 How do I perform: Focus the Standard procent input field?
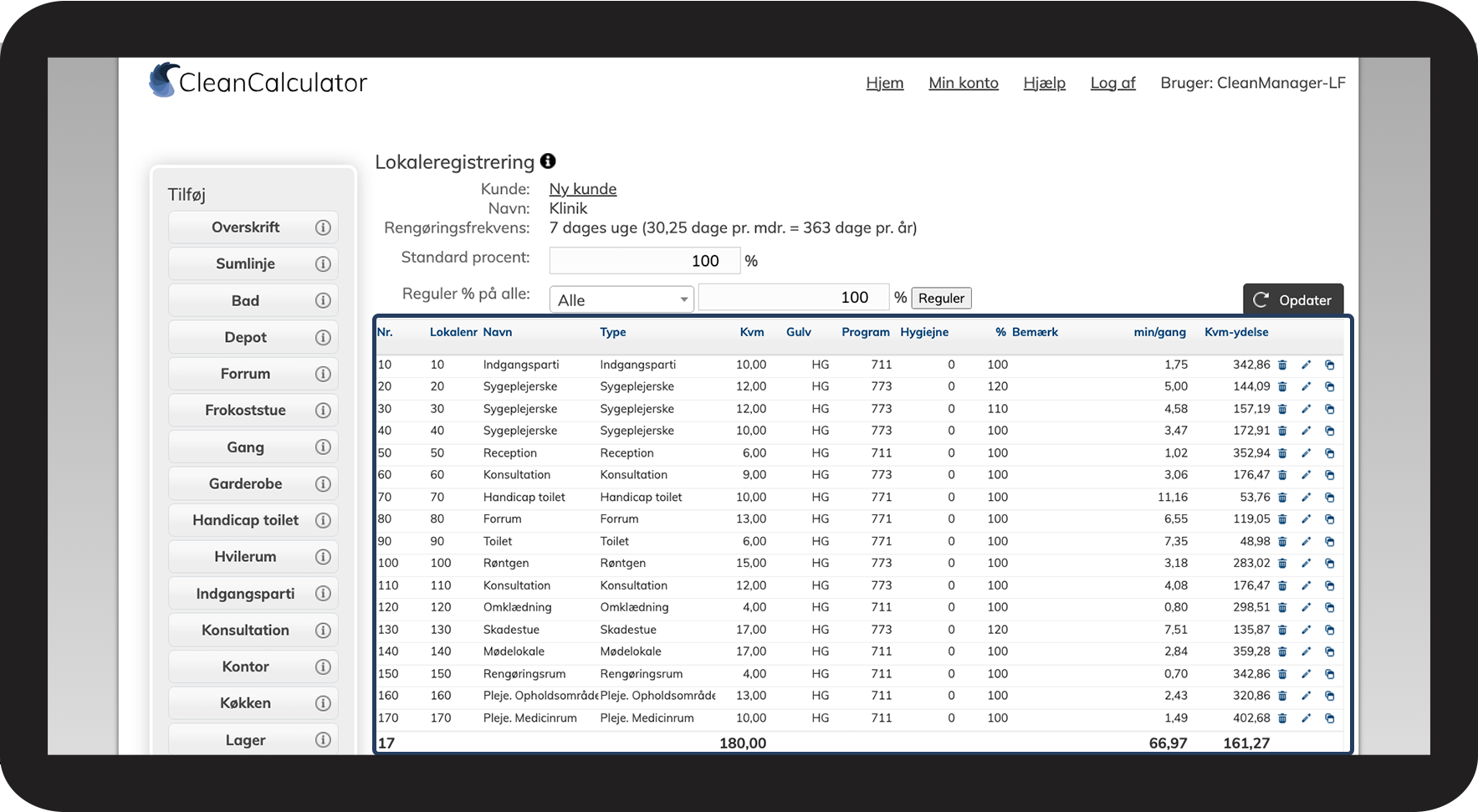[644, 261]
